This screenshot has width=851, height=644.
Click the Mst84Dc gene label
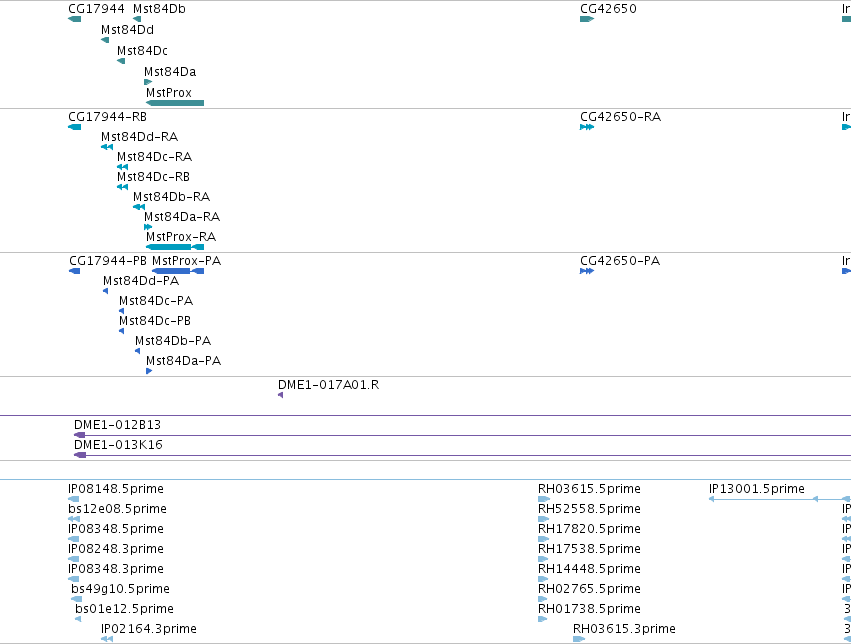pyautogui.click(x=142, y=51)
